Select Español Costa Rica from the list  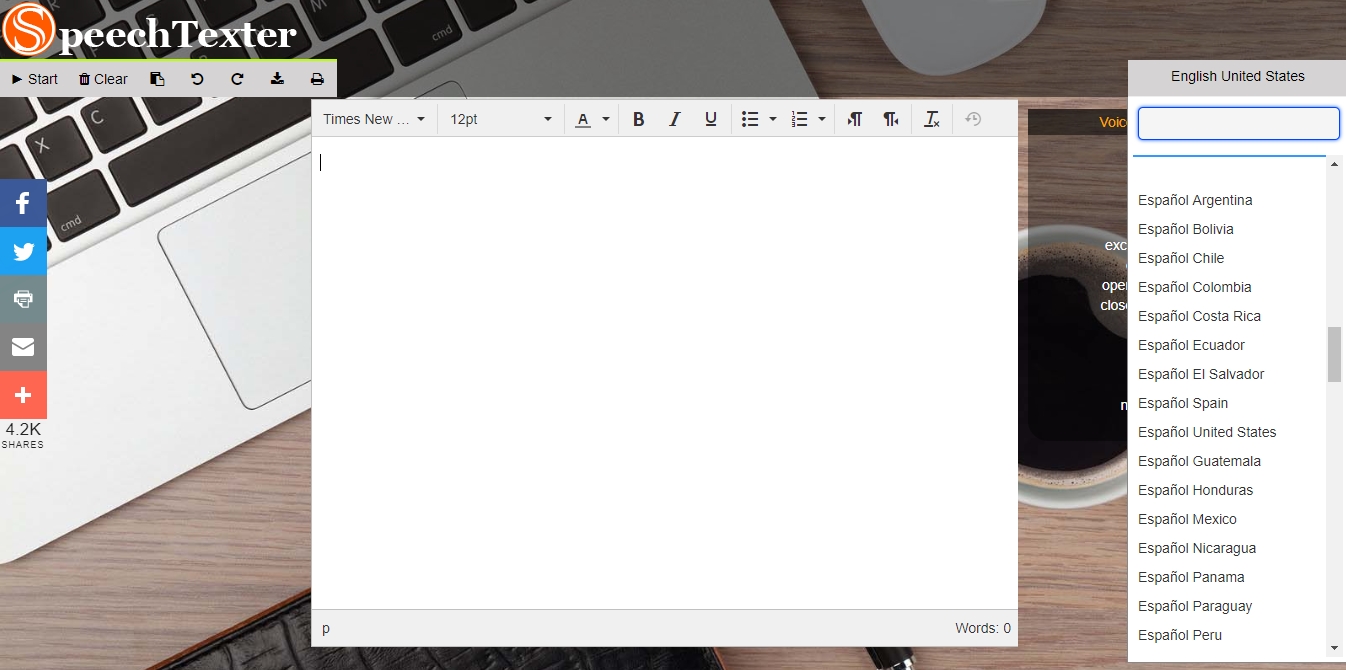click(1199, 316)
